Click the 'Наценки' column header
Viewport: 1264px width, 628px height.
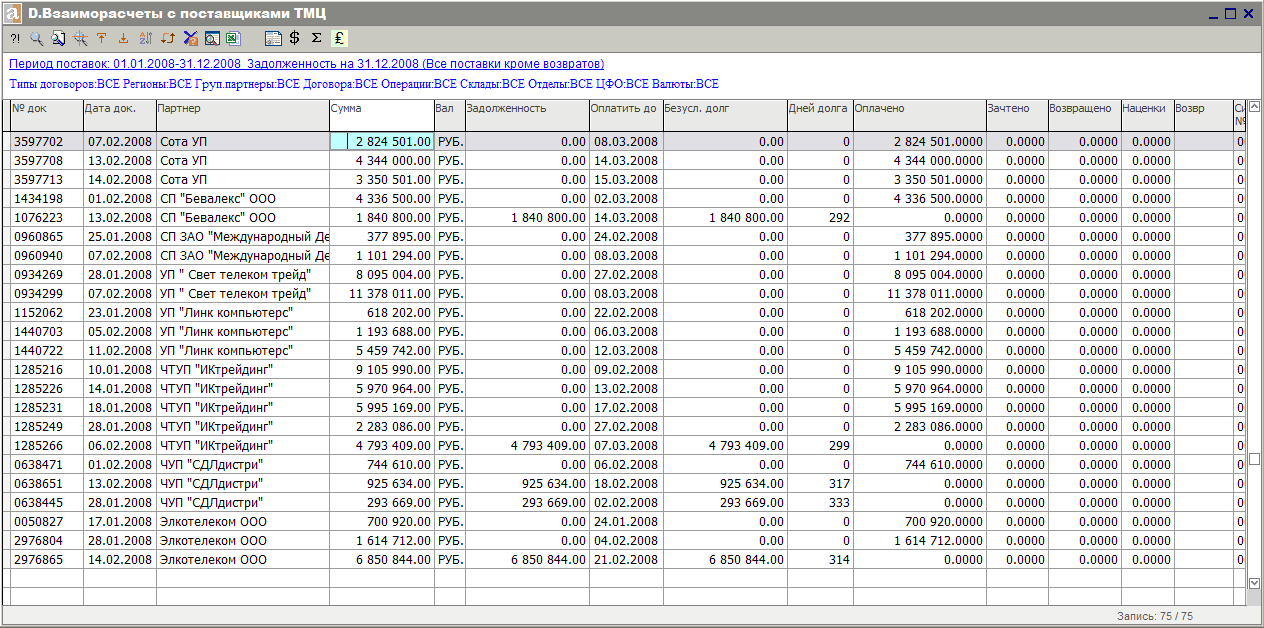tap(1147, 115)
